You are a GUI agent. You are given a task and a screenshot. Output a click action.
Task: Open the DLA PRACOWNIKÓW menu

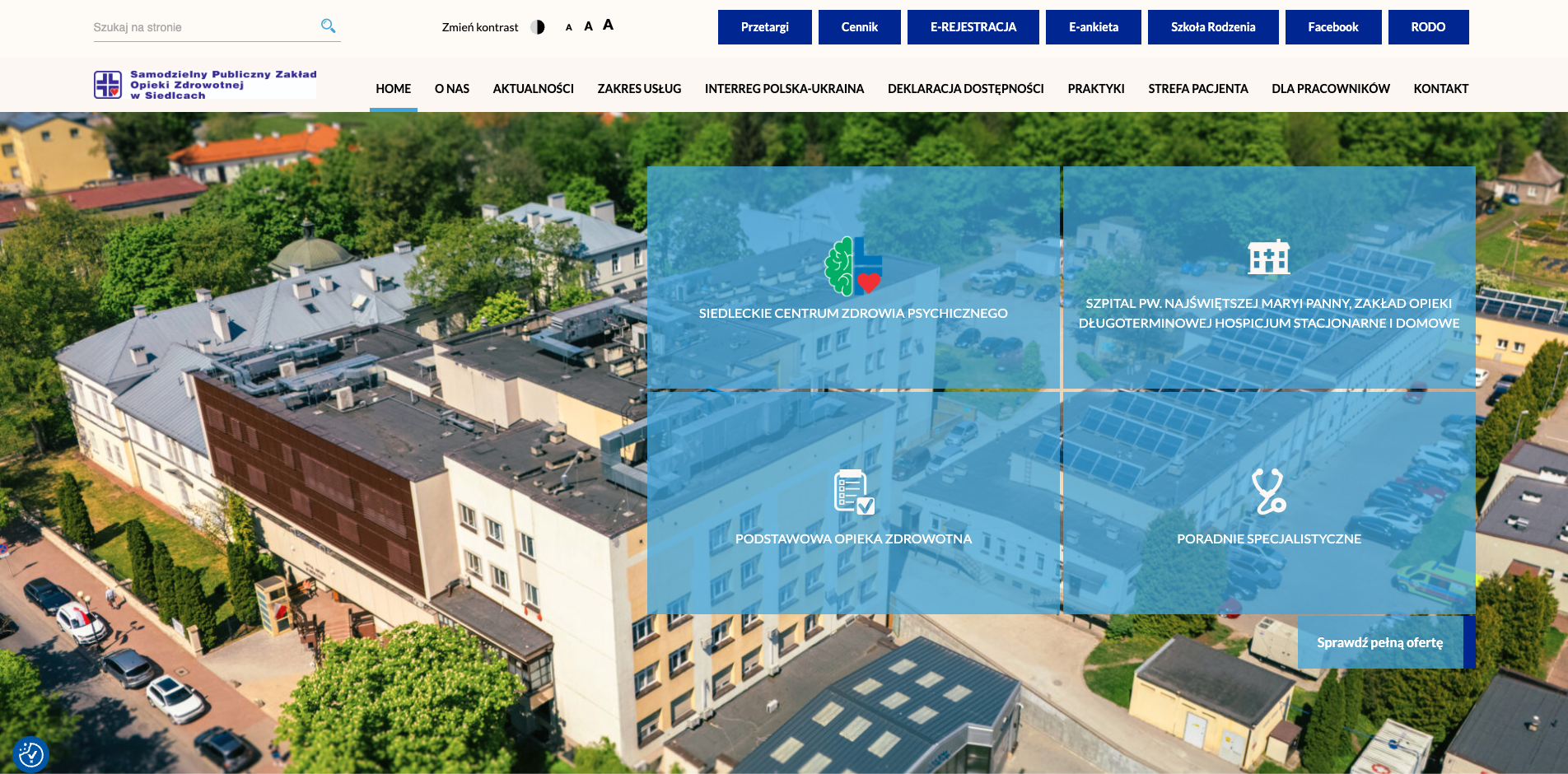click(1331, 89)
